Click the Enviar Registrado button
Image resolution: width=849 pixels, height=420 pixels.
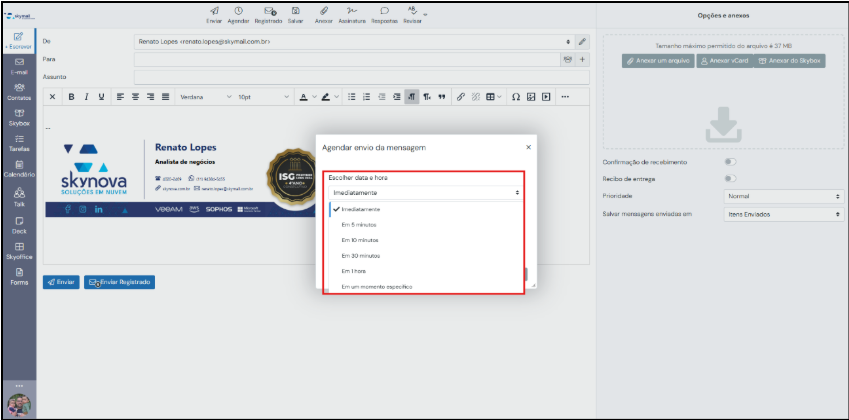pos(119,282)
